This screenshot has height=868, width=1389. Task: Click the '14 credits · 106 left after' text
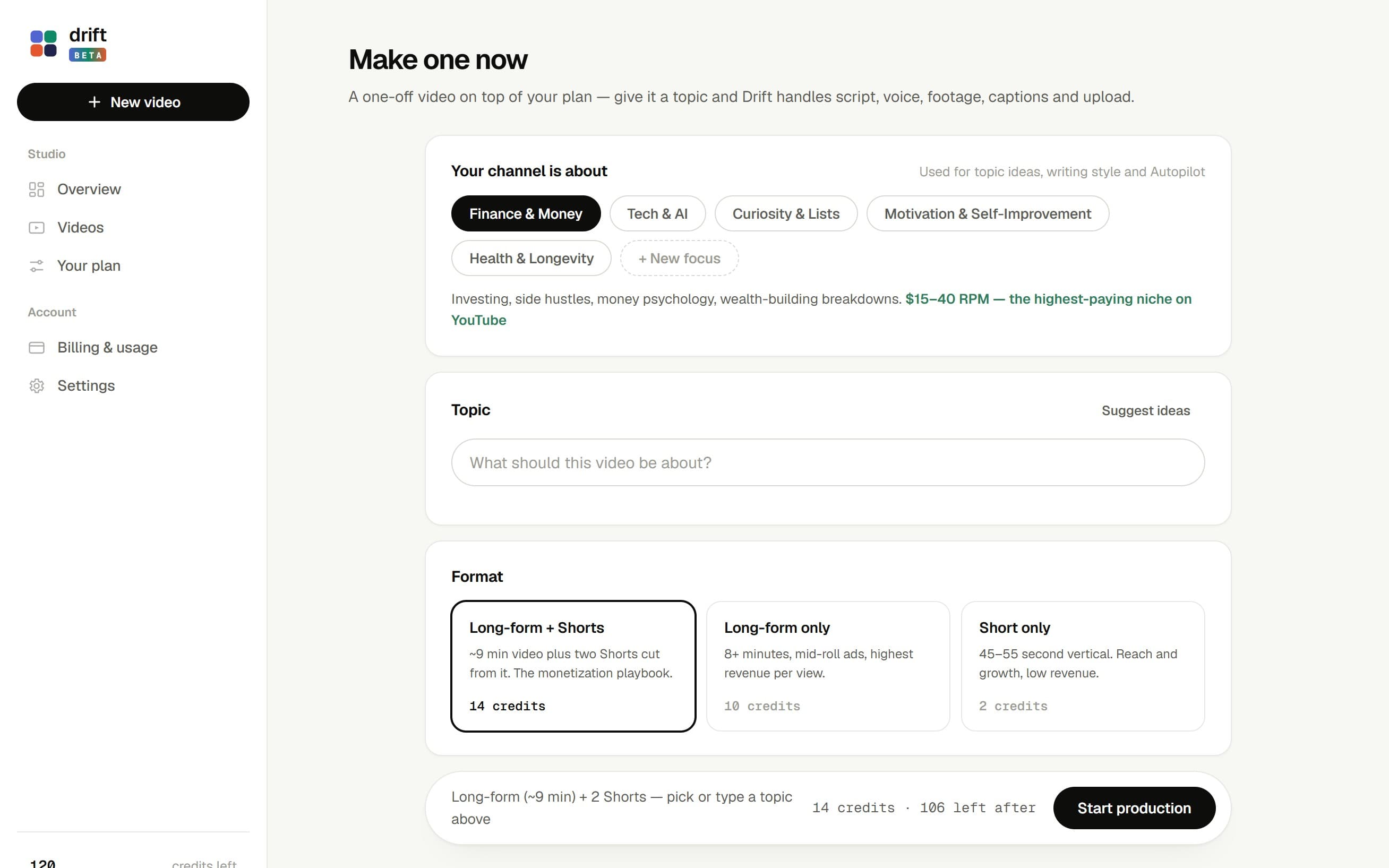click(924, 809)
